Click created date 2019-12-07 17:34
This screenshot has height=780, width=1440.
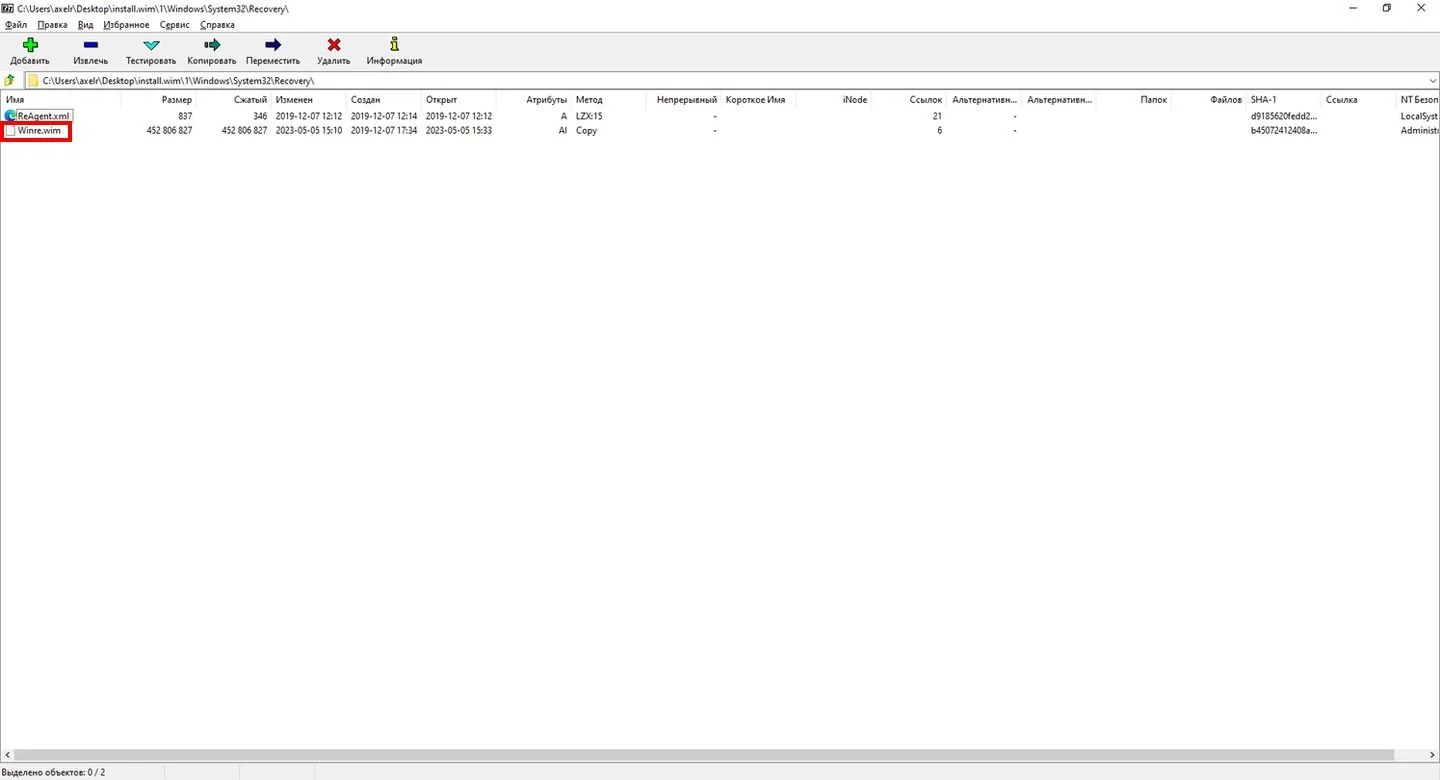pos(384,131)
